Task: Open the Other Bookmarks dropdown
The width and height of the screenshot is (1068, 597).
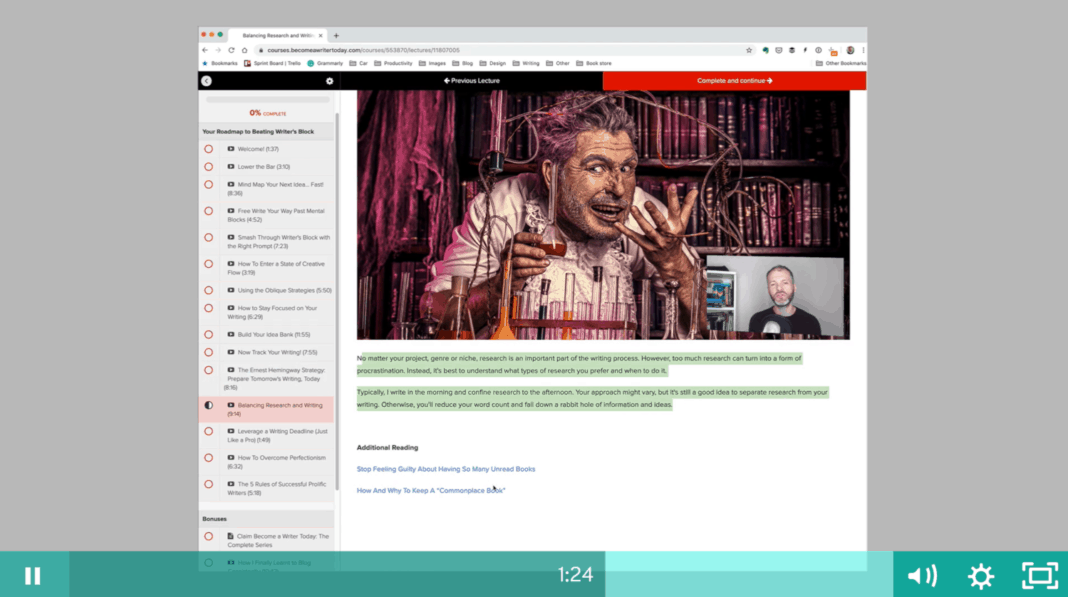Action: point(840,62)
